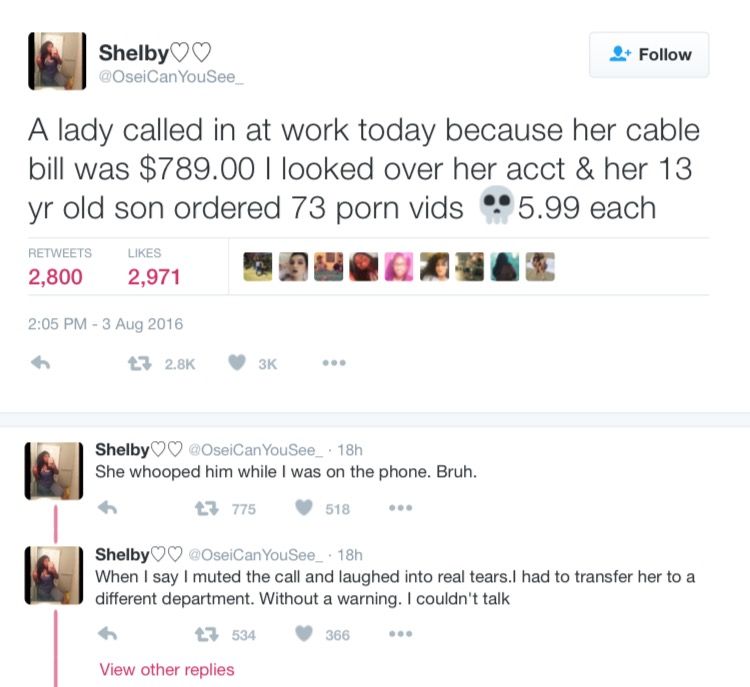Reply to the main cable bill tweet
The width and height of the screenshot is (750, 687).
point(41,365)
